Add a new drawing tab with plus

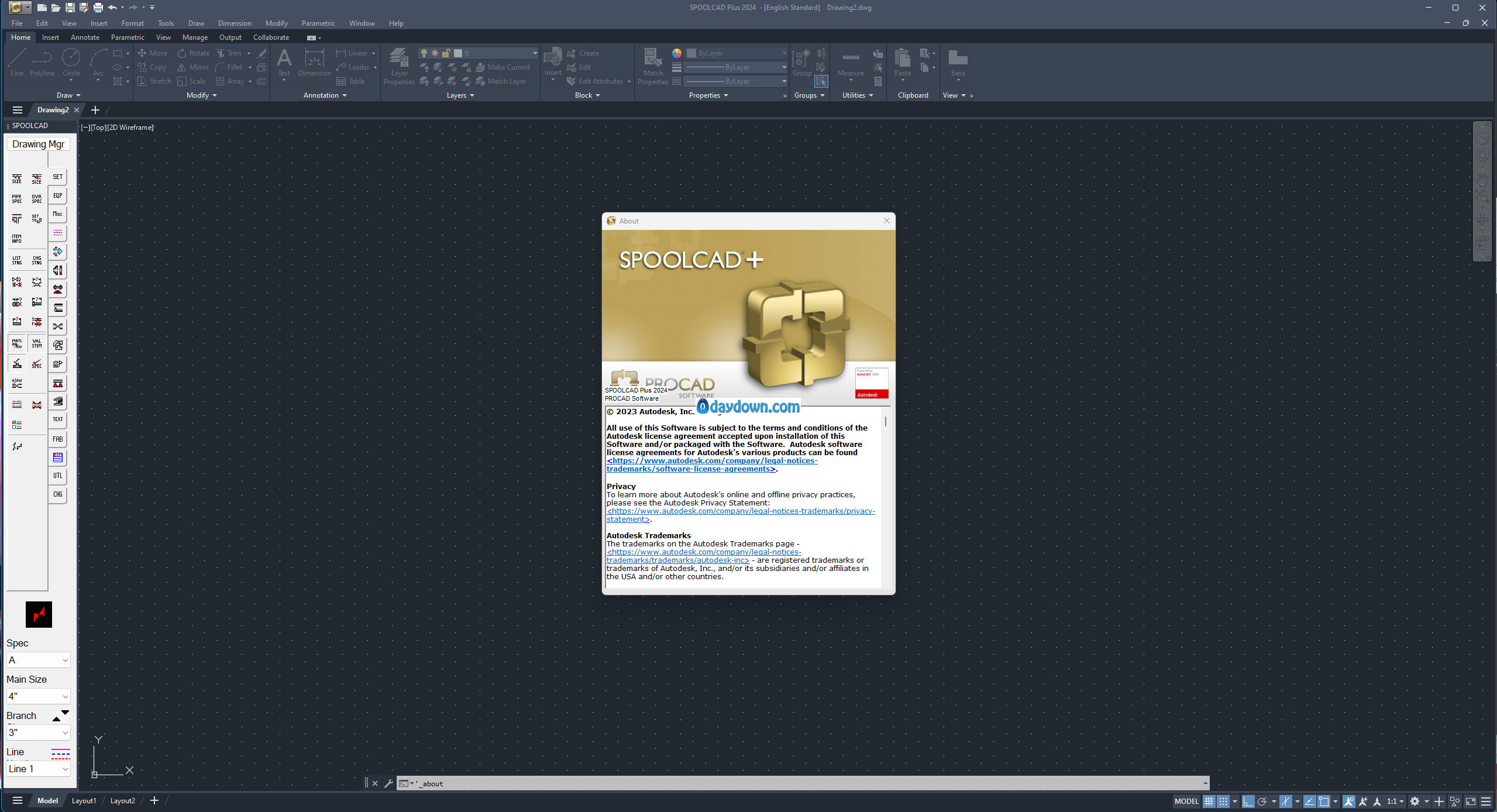coord(95,110)
